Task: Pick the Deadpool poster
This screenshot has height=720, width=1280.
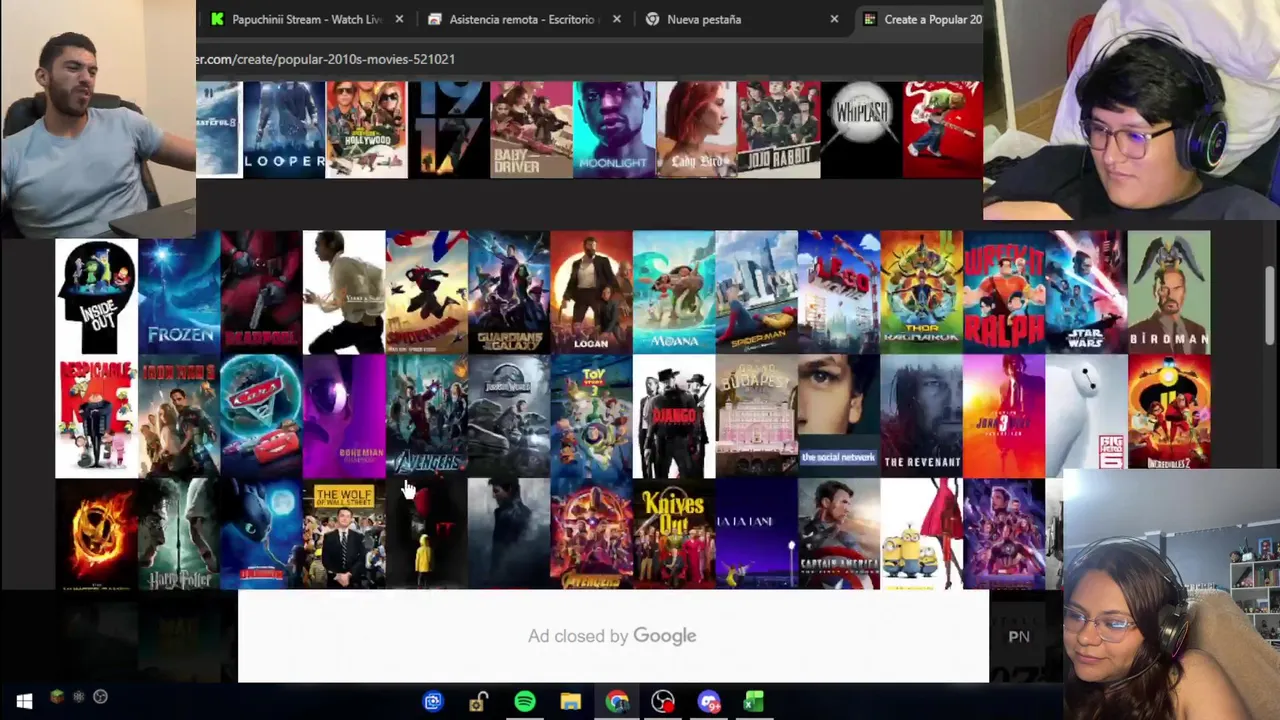Action: tap(261, 292)
